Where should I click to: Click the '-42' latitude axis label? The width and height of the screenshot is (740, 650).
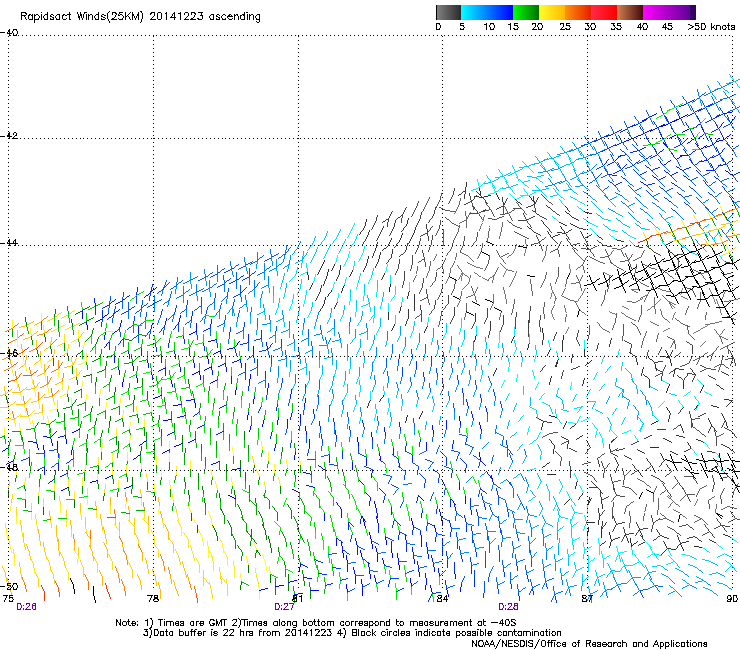pos(9,135)
